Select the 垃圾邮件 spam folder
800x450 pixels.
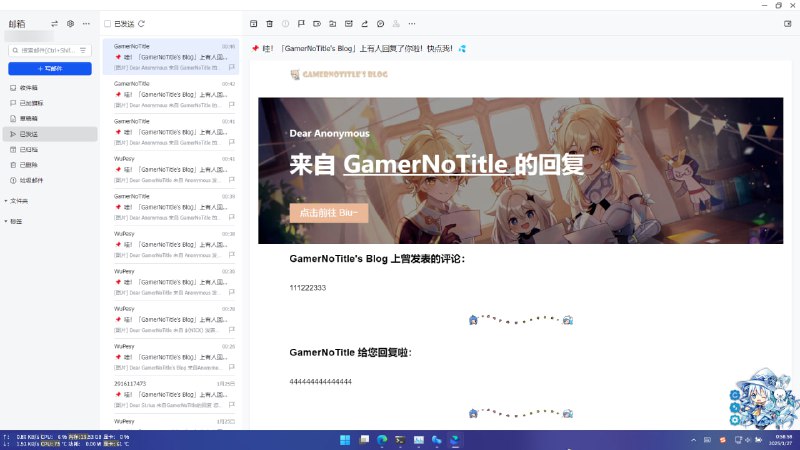click(x=31, y=180)
